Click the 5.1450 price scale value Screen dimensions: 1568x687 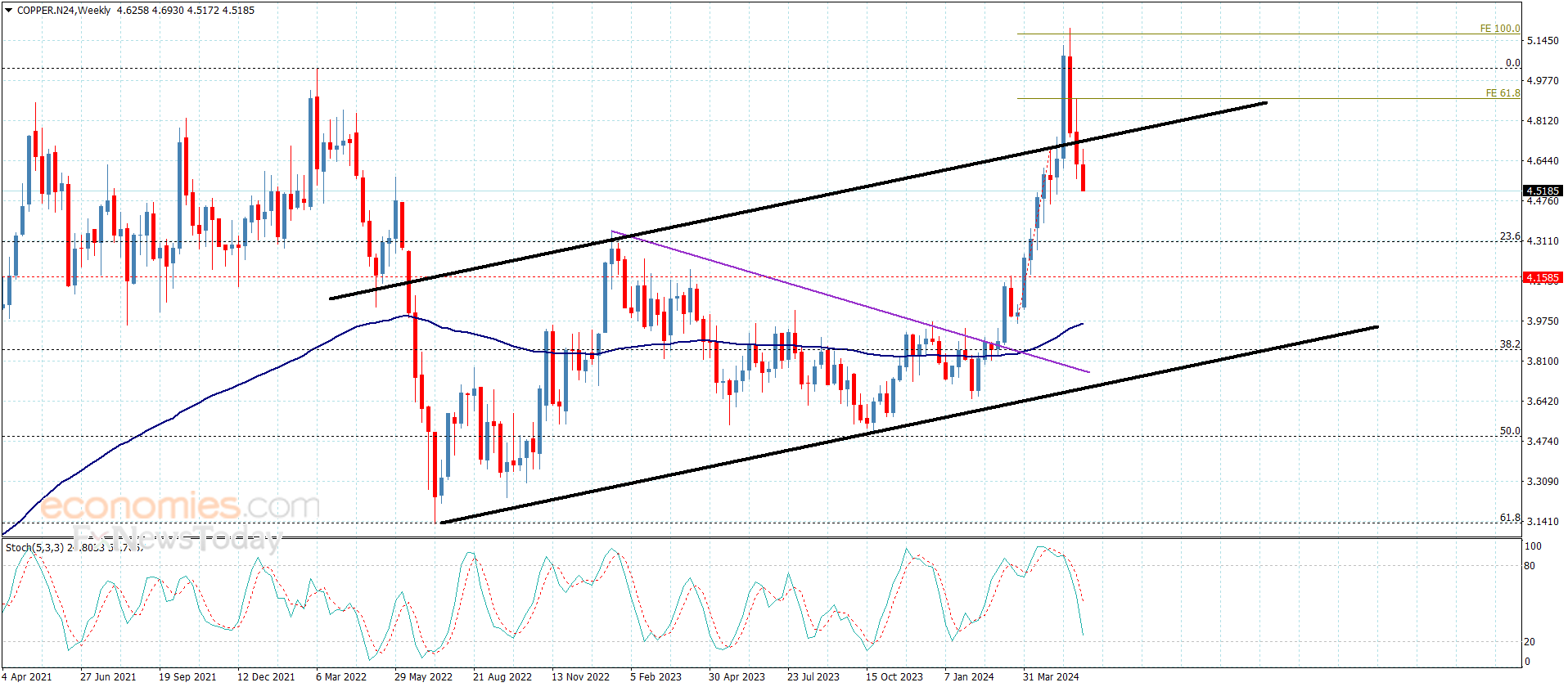pyautogui.click(x=1543, y=41)
